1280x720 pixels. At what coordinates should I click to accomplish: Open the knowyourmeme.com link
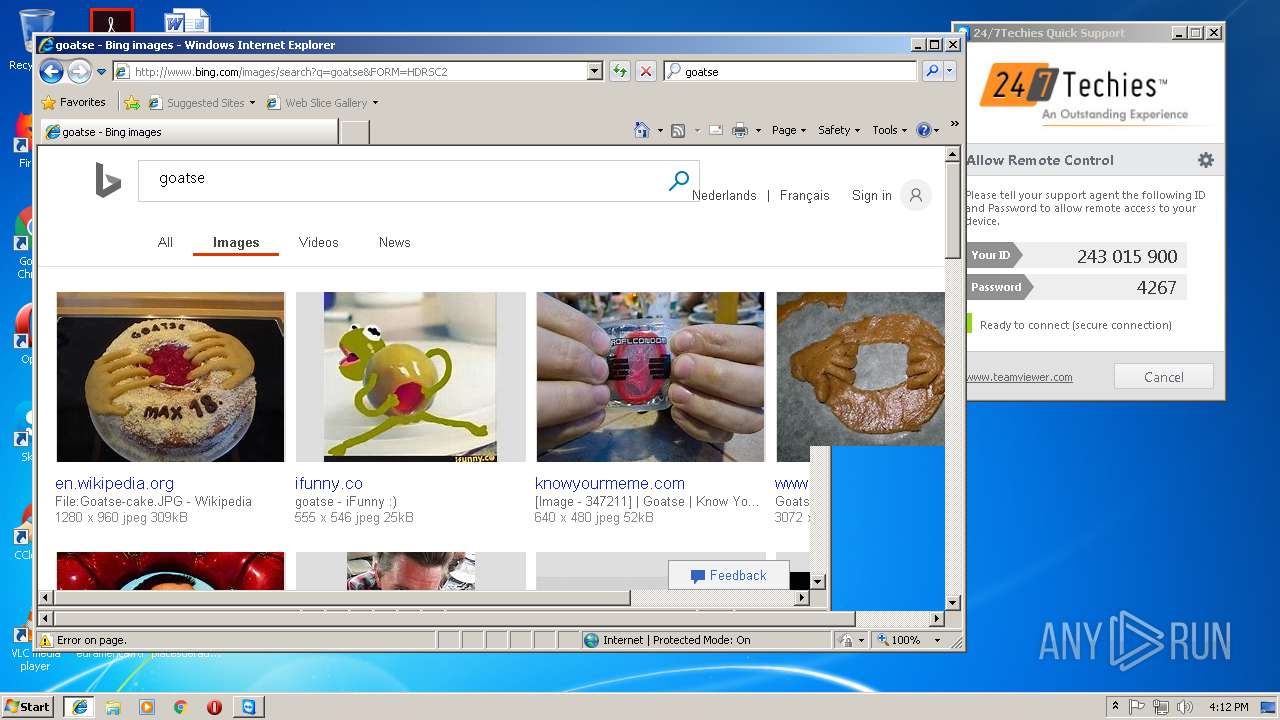pyautogui.click(x=610, y=483)
